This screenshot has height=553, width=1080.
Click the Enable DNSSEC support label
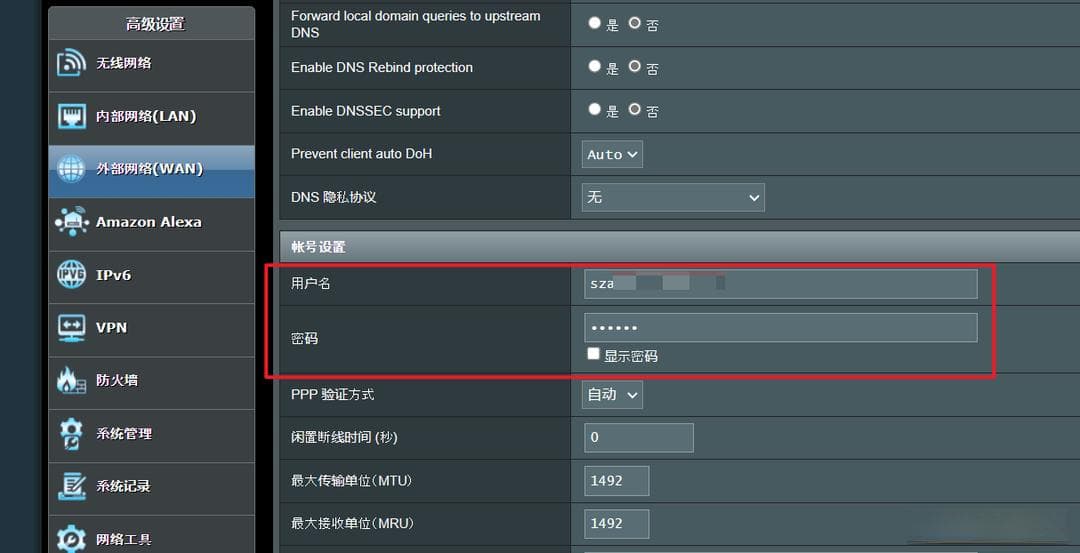click(366, 111)
